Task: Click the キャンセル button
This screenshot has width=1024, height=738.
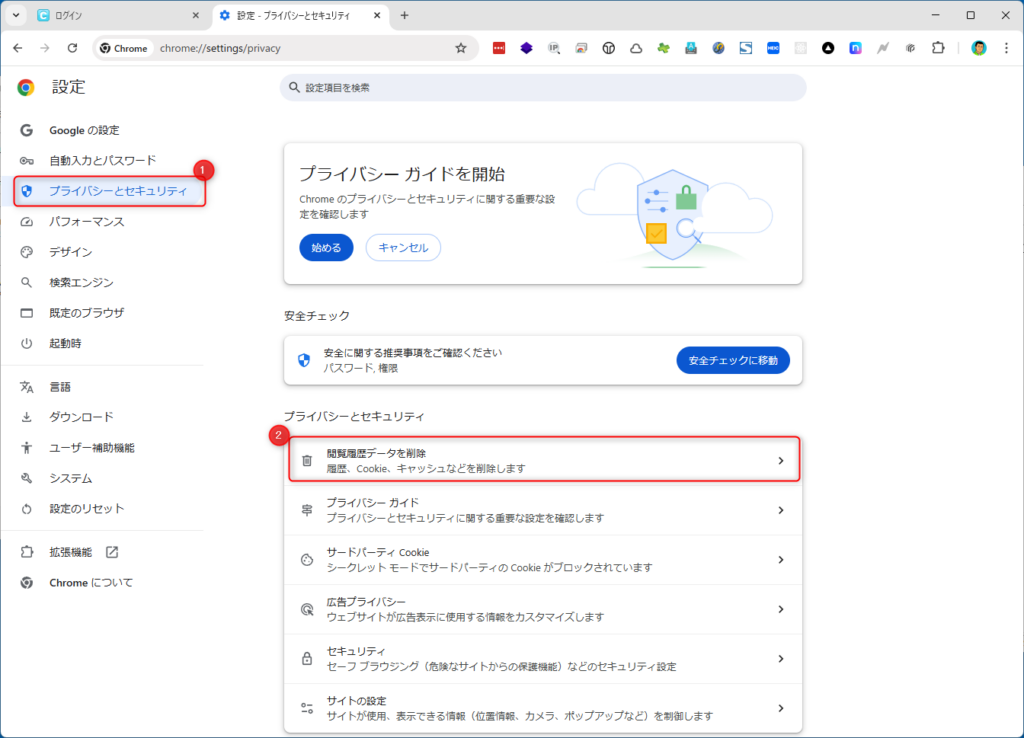Action: point(403,247)
